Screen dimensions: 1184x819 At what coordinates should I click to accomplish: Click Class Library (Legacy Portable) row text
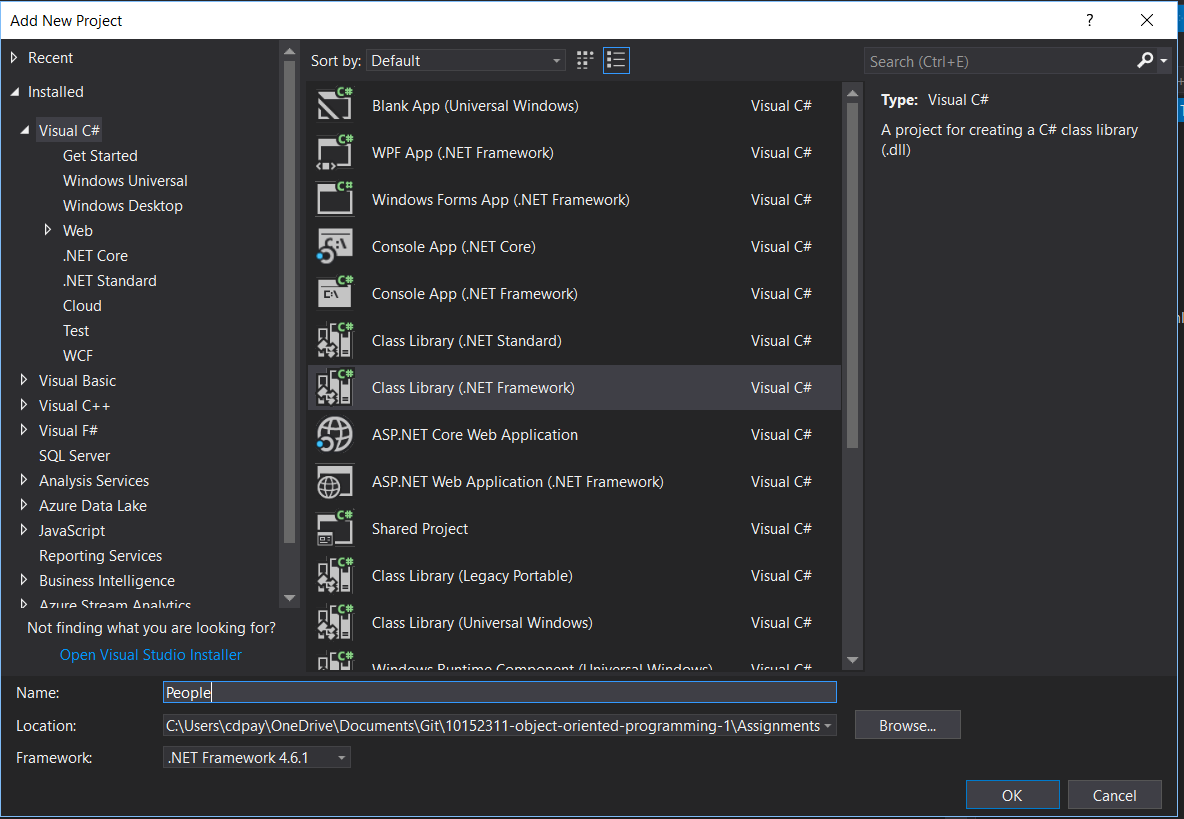coord(472,575)
